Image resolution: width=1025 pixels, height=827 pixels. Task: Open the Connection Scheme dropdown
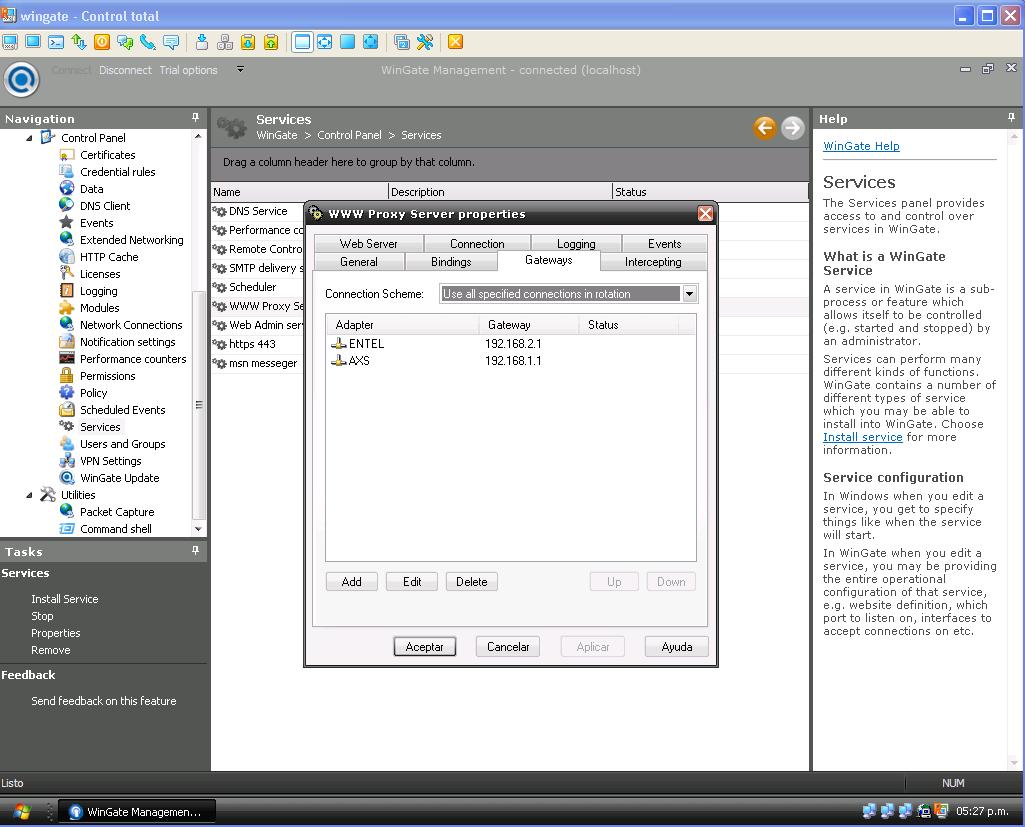point(690,294)
